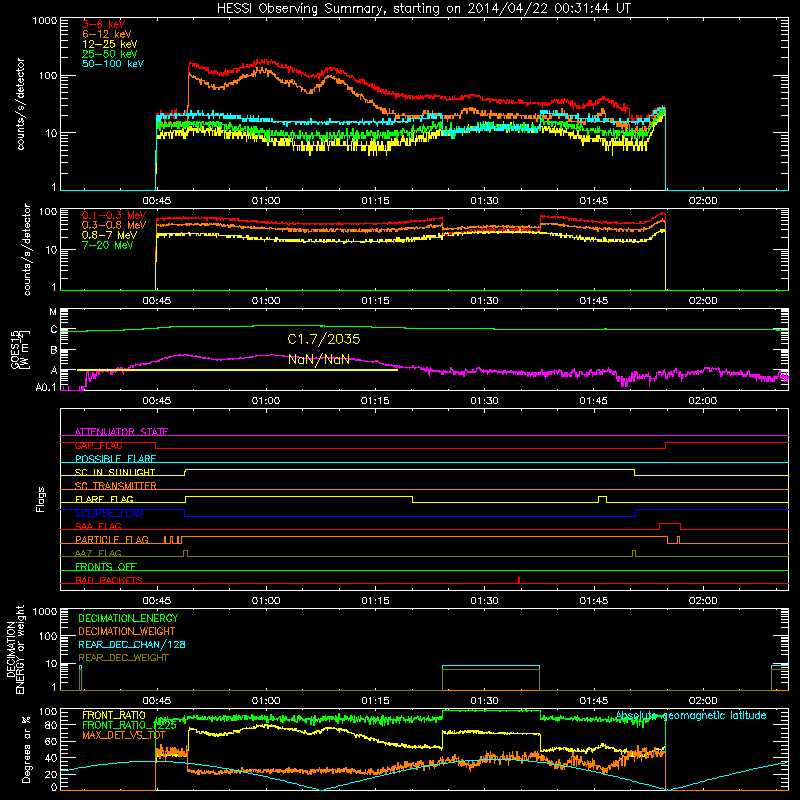
Task: Click the 0.3-0.8 MeV legend label
Action: [114, 226]
